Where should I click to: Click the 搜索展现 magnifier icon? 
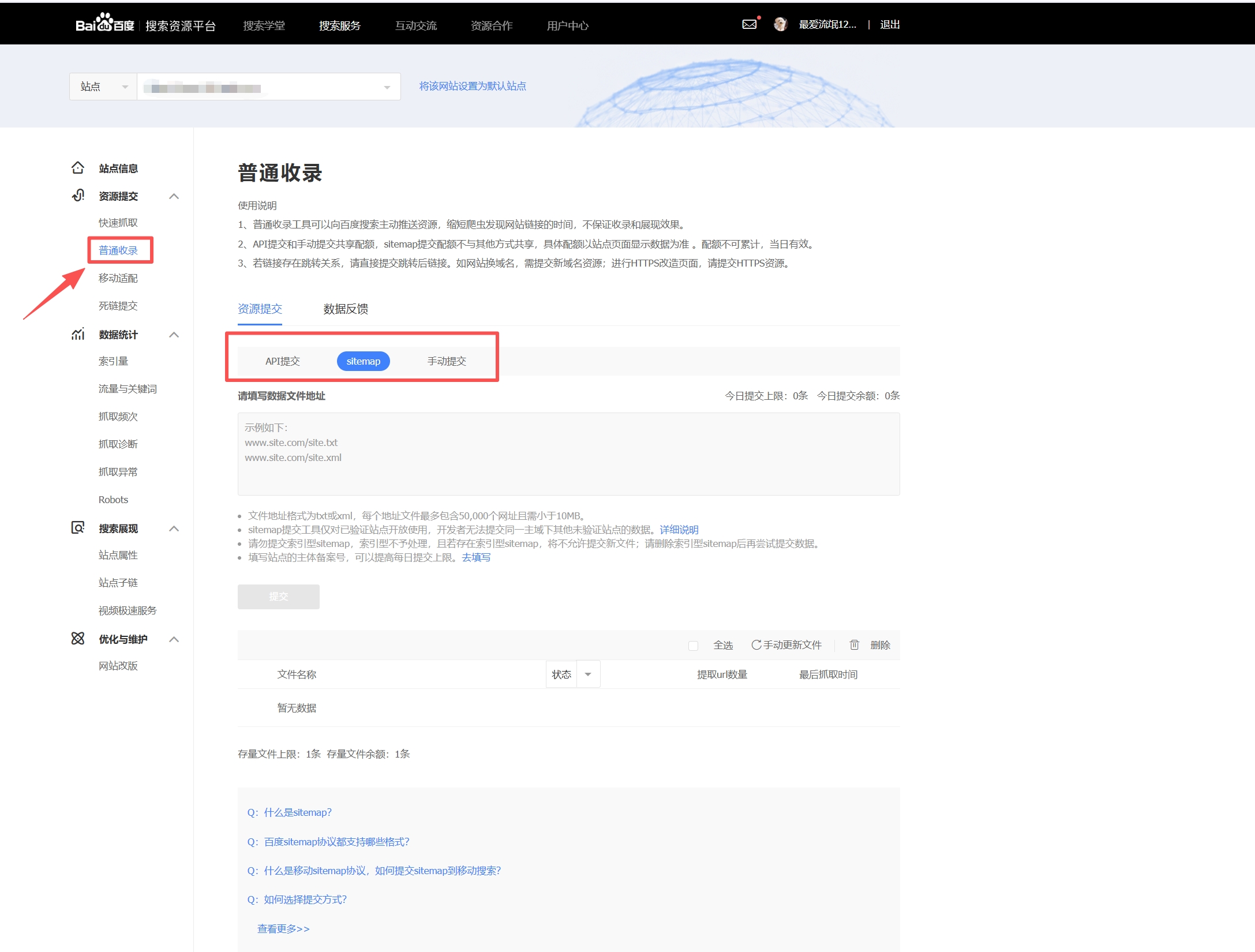tap(78, 528)
